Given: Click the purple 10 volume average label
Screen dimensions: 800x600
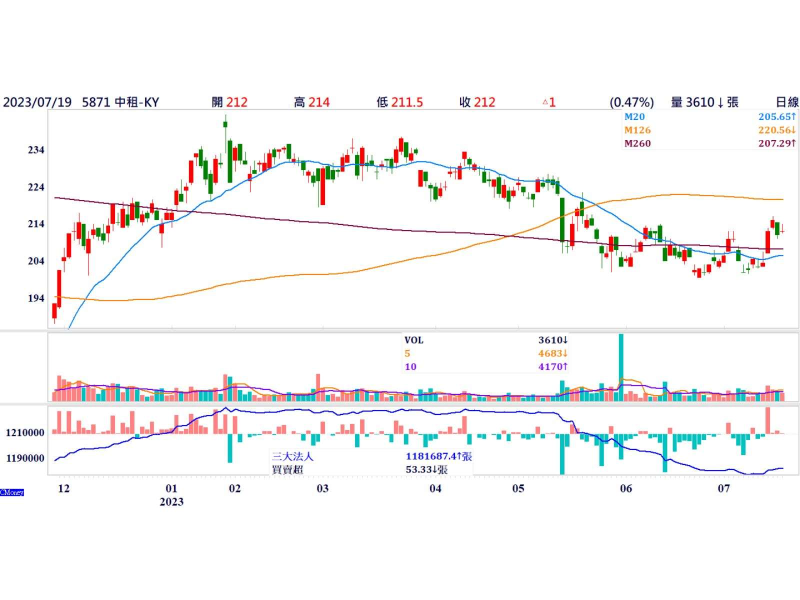Looking at the screenshot, I should [410, 367].
